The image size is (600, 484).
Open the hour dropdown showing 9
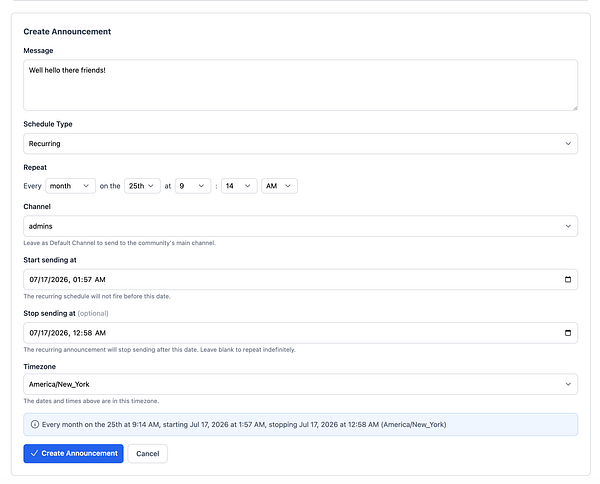(x=193, y=186)
